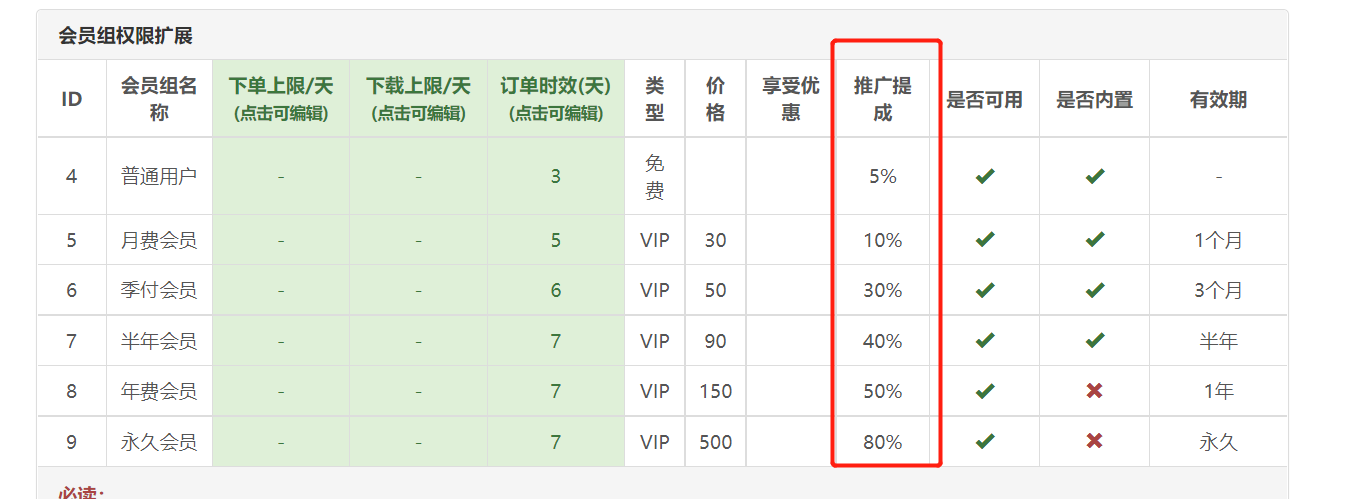This screenshot has width=1359, height=499.
Task: Click 推广提成 column header
Action: (x=883, y=99)
